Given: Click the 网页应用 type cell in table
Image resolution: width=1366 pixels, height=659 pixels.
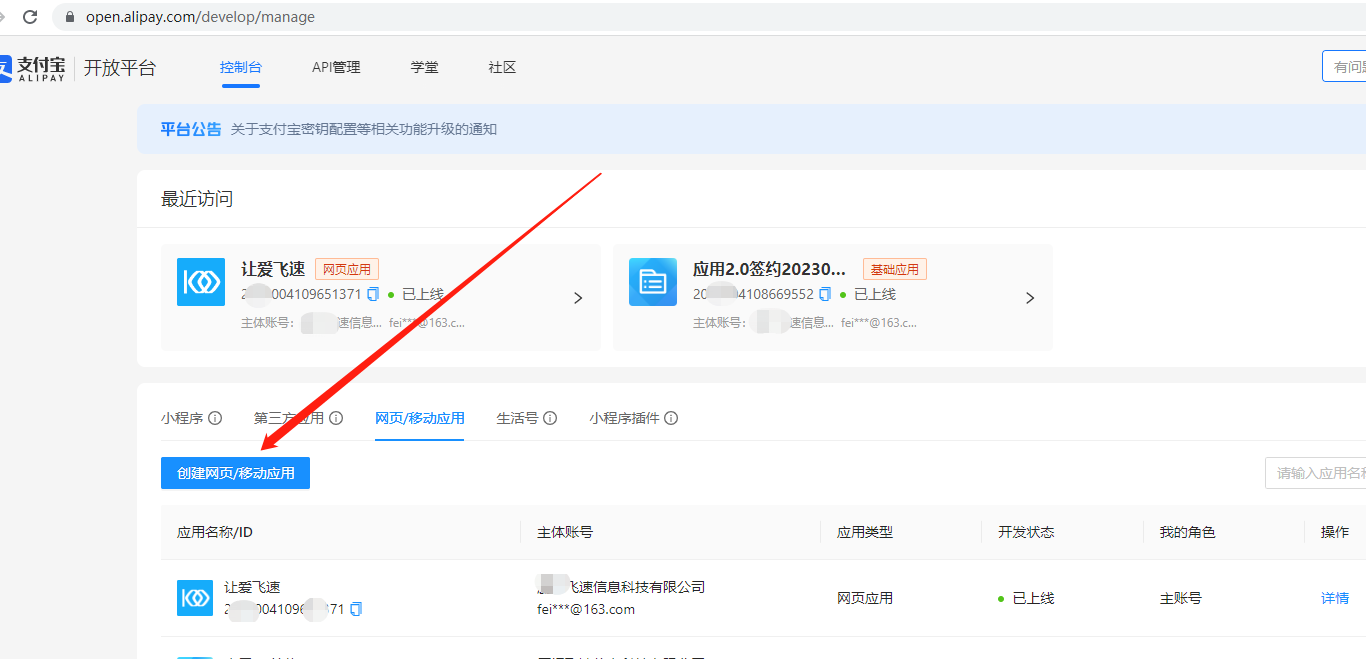Looking at the screenshot, I should [865, 598].
